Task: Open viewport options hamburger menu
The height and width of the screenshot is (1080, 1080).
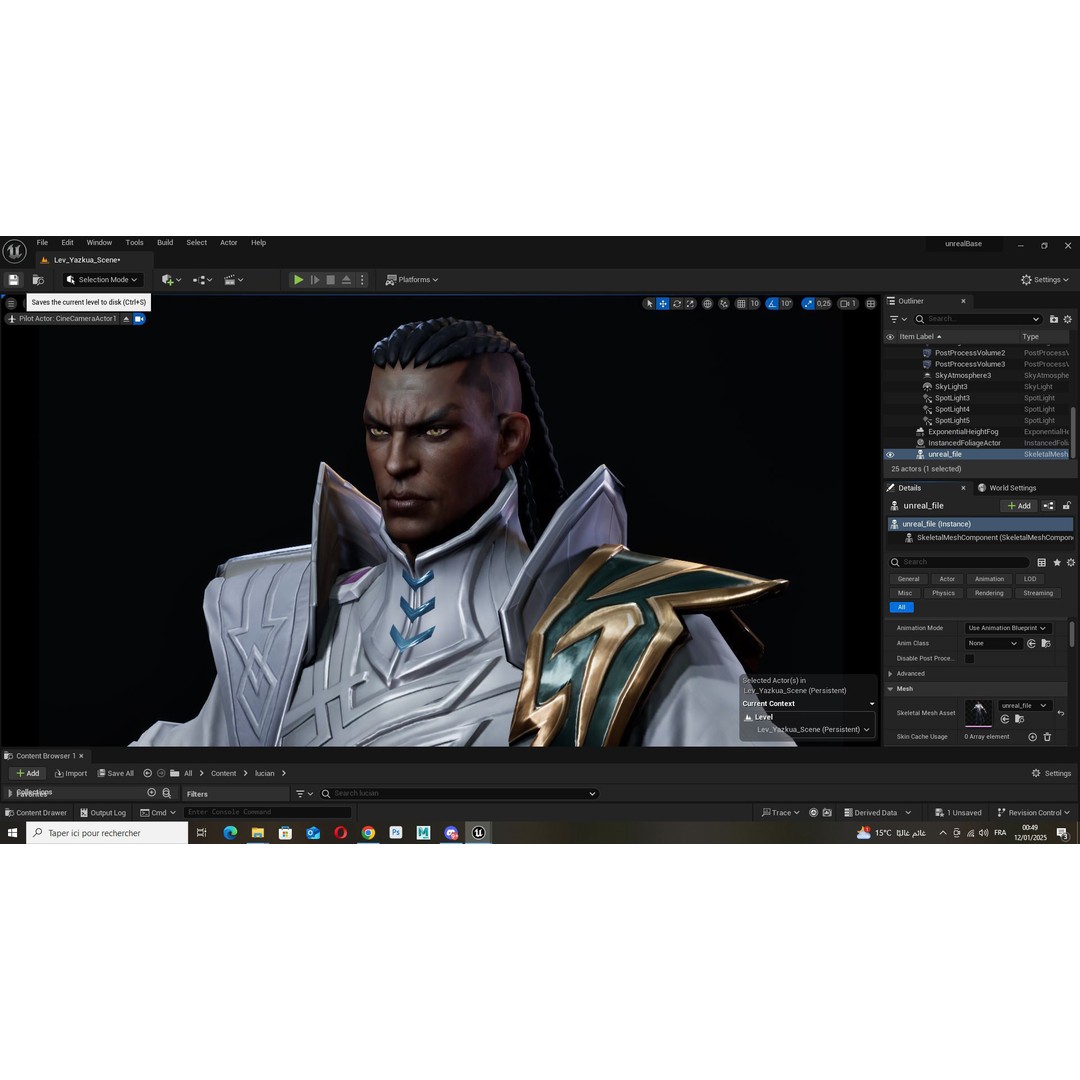Action: pos(11,303)
